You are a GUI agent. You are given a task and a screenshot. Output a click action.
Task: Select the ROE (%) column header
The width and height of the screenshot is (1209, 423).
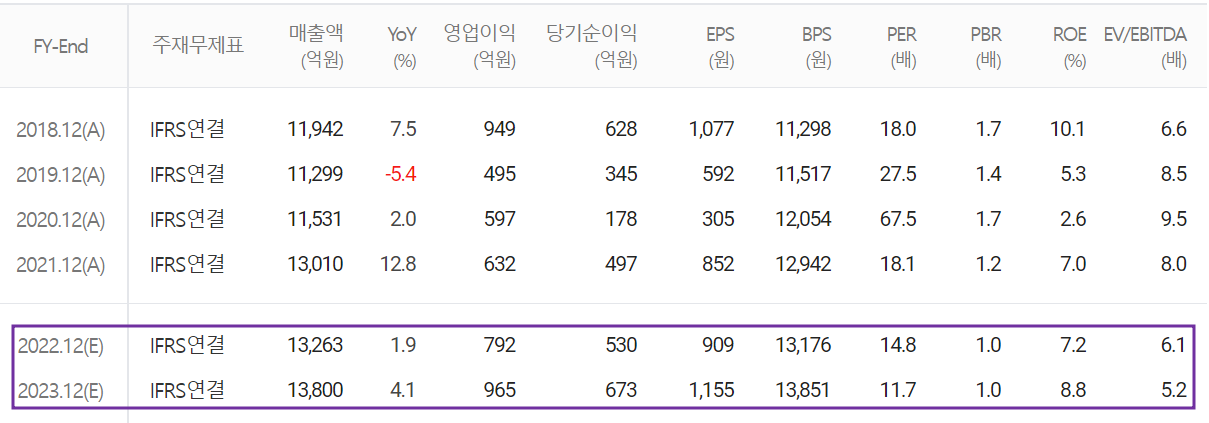pos(1069,47)
